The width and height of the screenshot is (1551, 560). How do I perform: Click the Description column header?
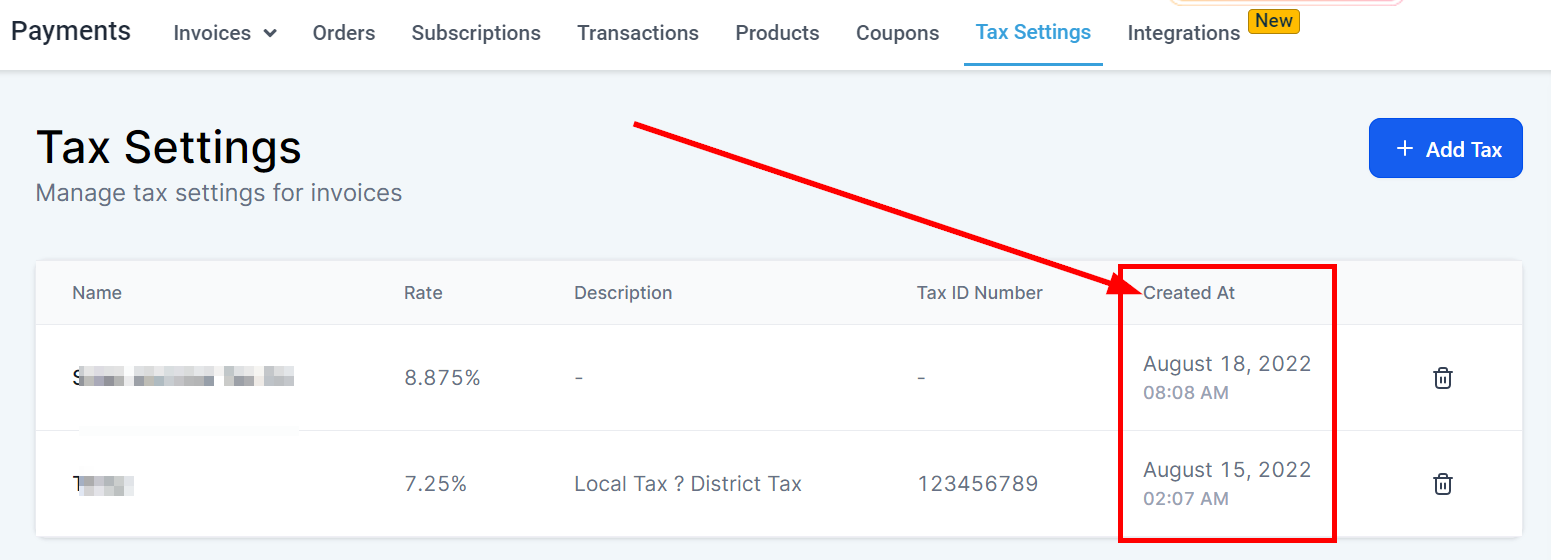coord(623,293)
